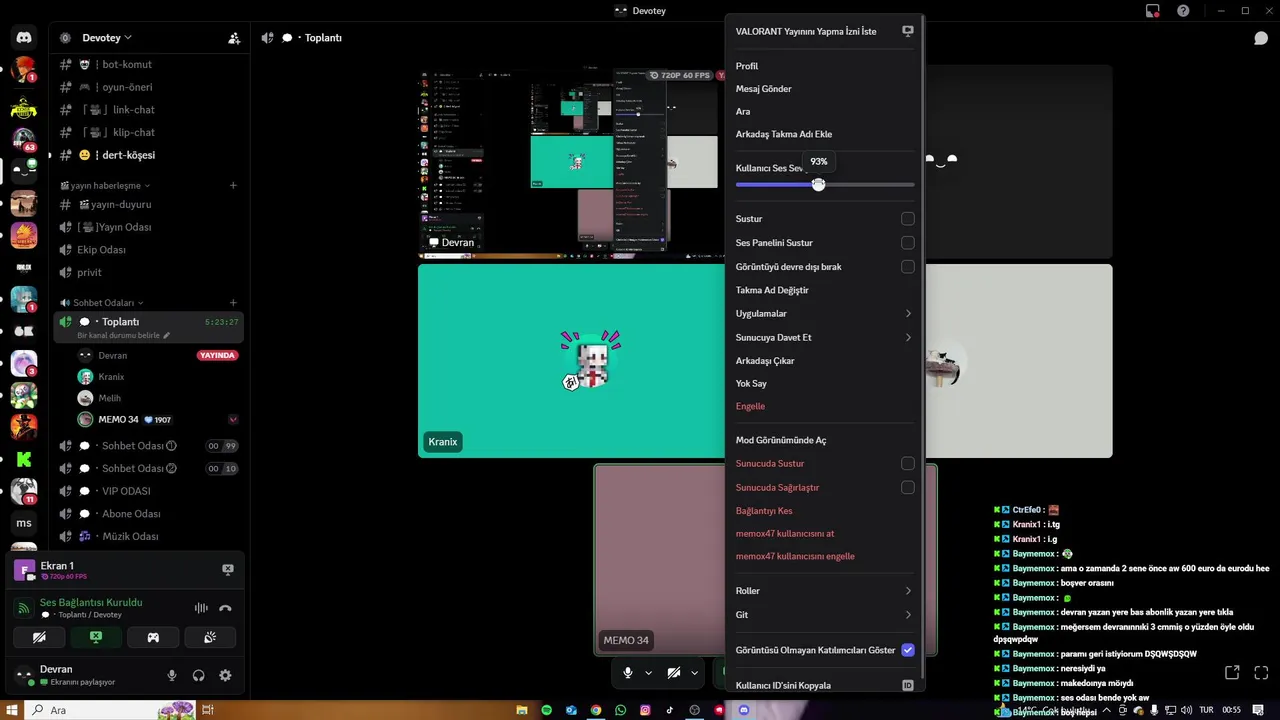Open the server invite icon beside Devotey
Screen dimensions: 1280x720
click(234, 38)
